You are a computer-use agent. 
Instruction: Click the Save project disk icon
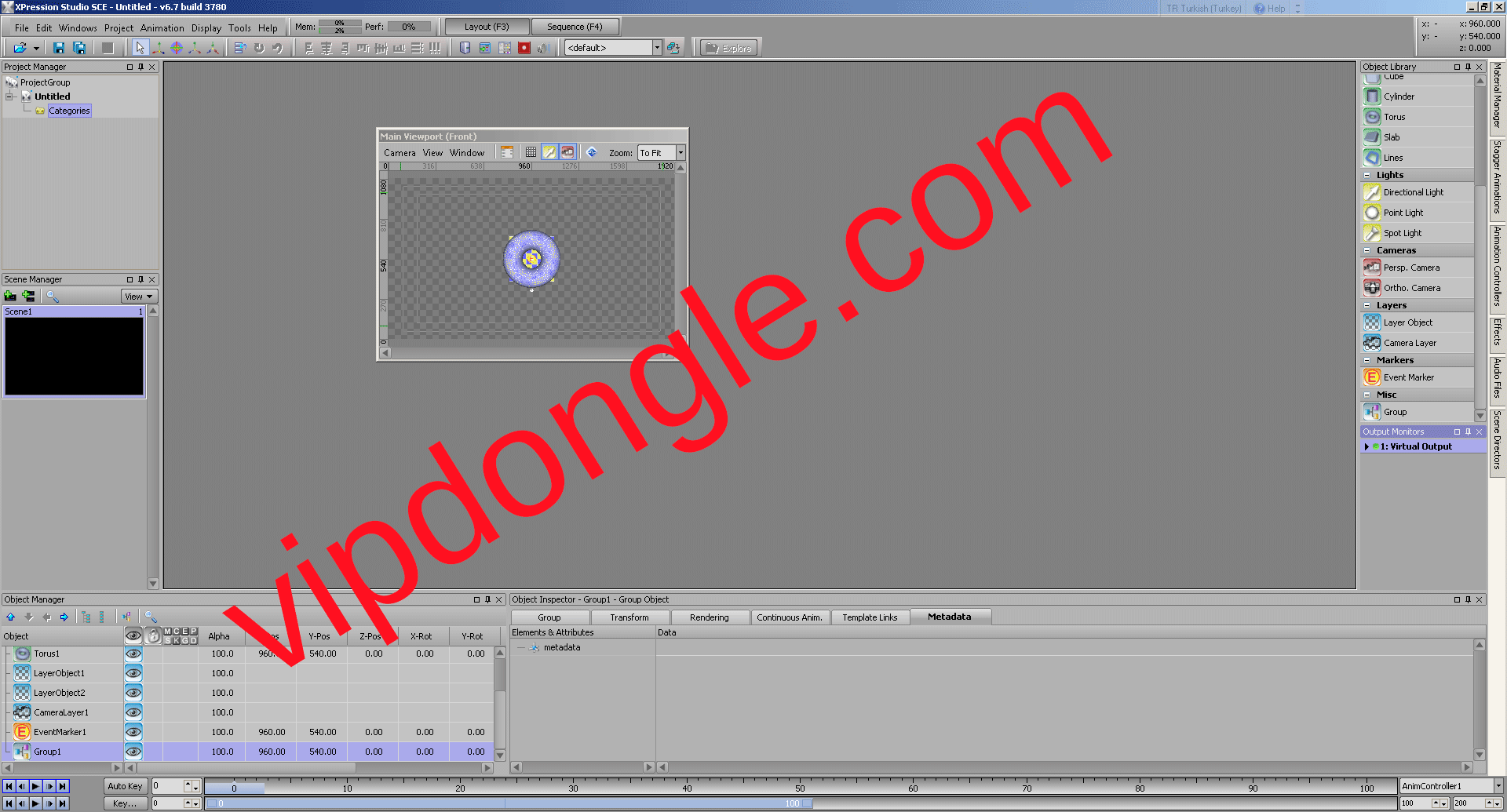(x=59, y=48)
